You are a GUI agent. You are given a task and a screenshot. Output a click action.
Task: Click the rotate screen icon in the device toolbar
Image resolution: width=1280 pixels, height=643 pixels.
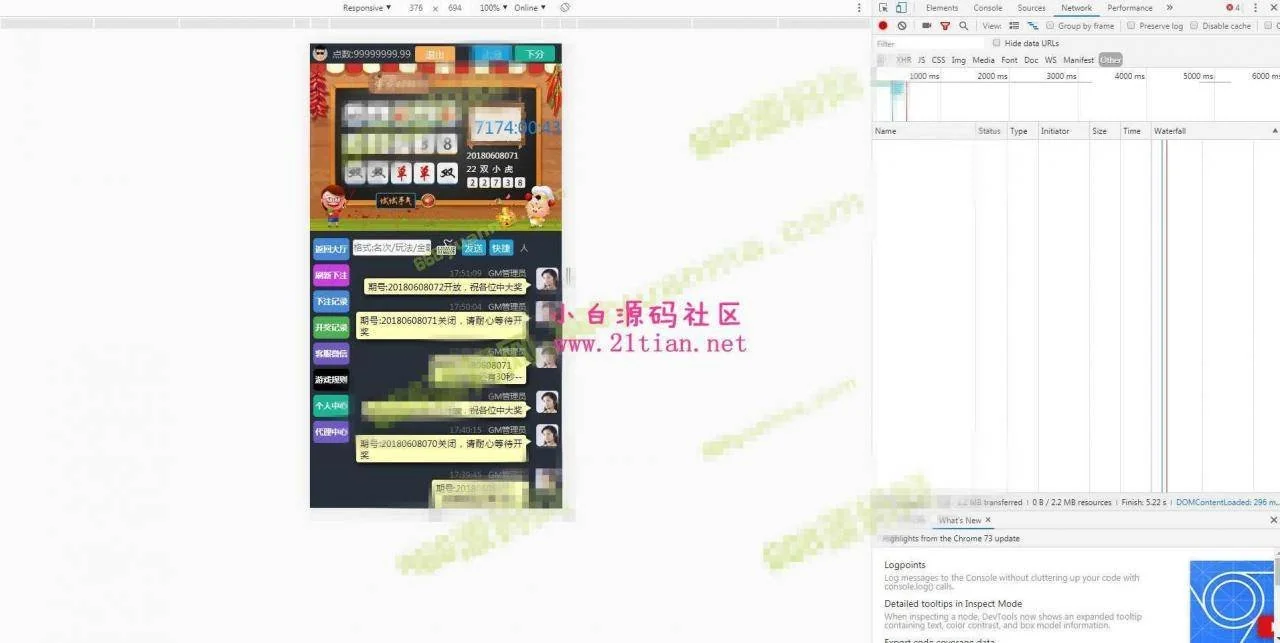[565, 8]
